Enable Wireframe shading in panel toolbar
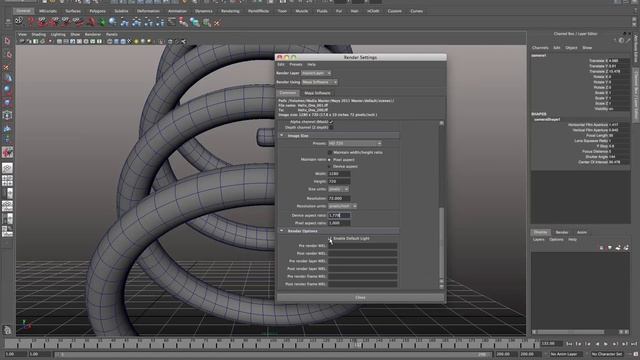The image size is (640, 360). (x=110, y=42)
